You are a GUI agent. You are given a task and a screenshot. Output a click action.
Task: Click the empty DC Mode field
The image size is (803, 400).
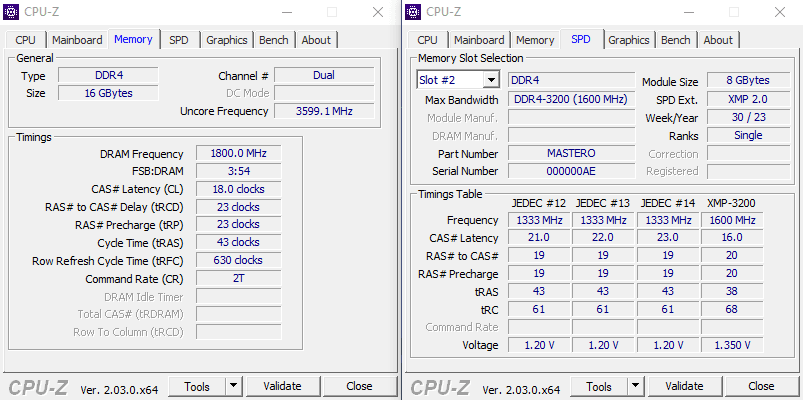click(x=324, y=93)
